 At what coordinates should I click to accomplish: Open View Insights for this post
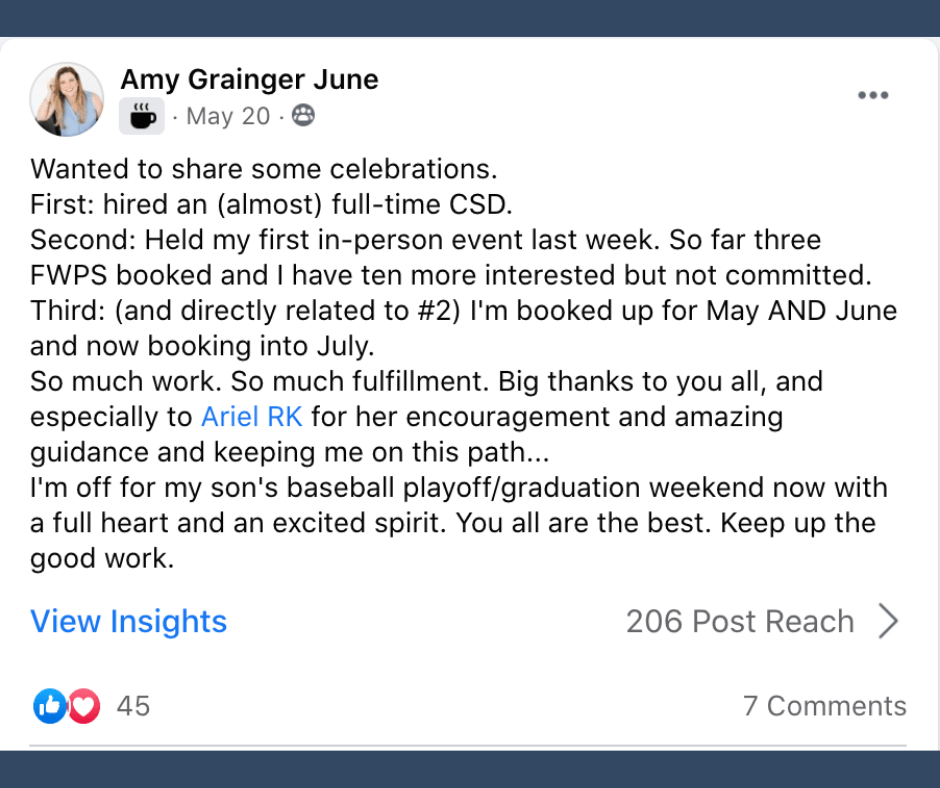point(129,621)
